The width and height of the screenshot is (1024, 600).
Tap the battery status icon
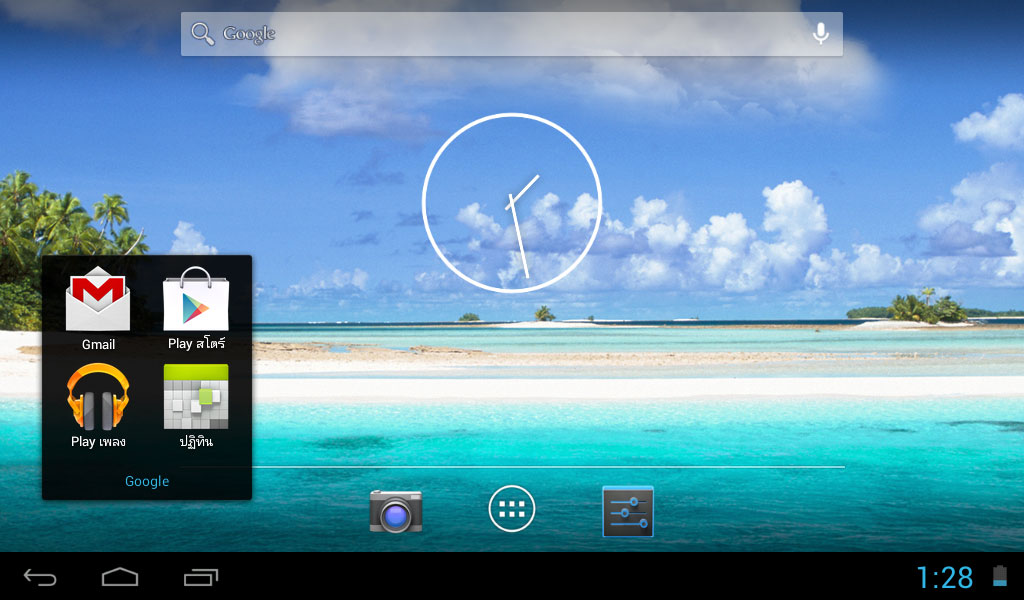[x=1000, y=576]
